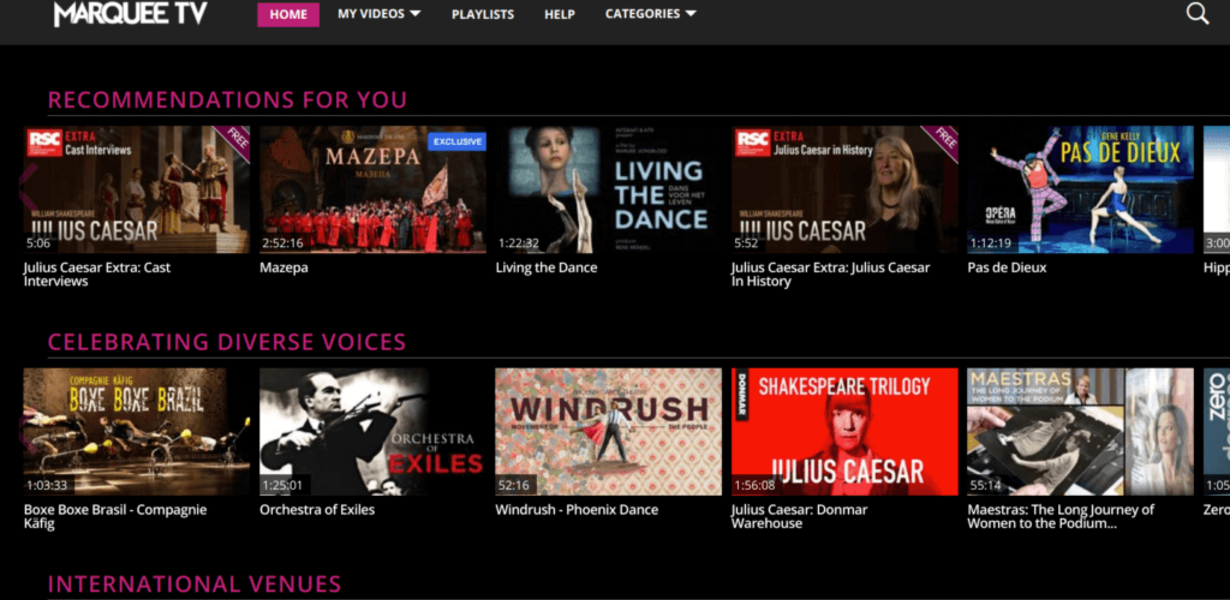
Task: Expand the Categories dropdown
Action: point(651,14)
